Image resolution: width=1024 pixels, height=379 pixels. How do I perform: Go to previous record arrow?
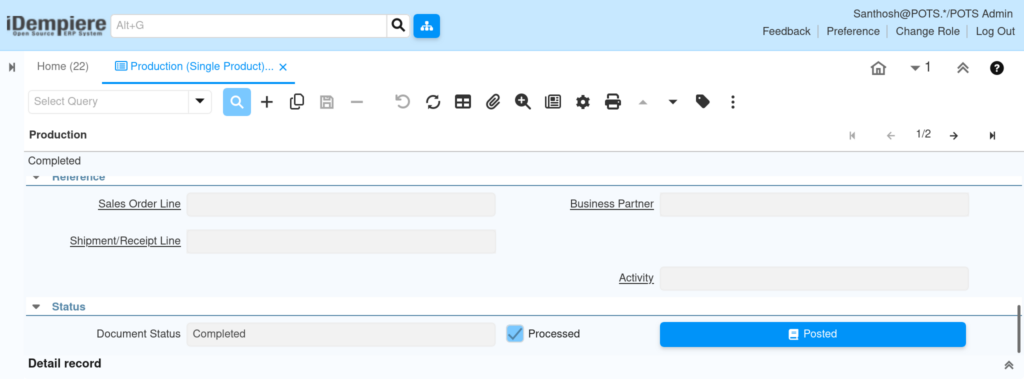click(x=891, y=135)
